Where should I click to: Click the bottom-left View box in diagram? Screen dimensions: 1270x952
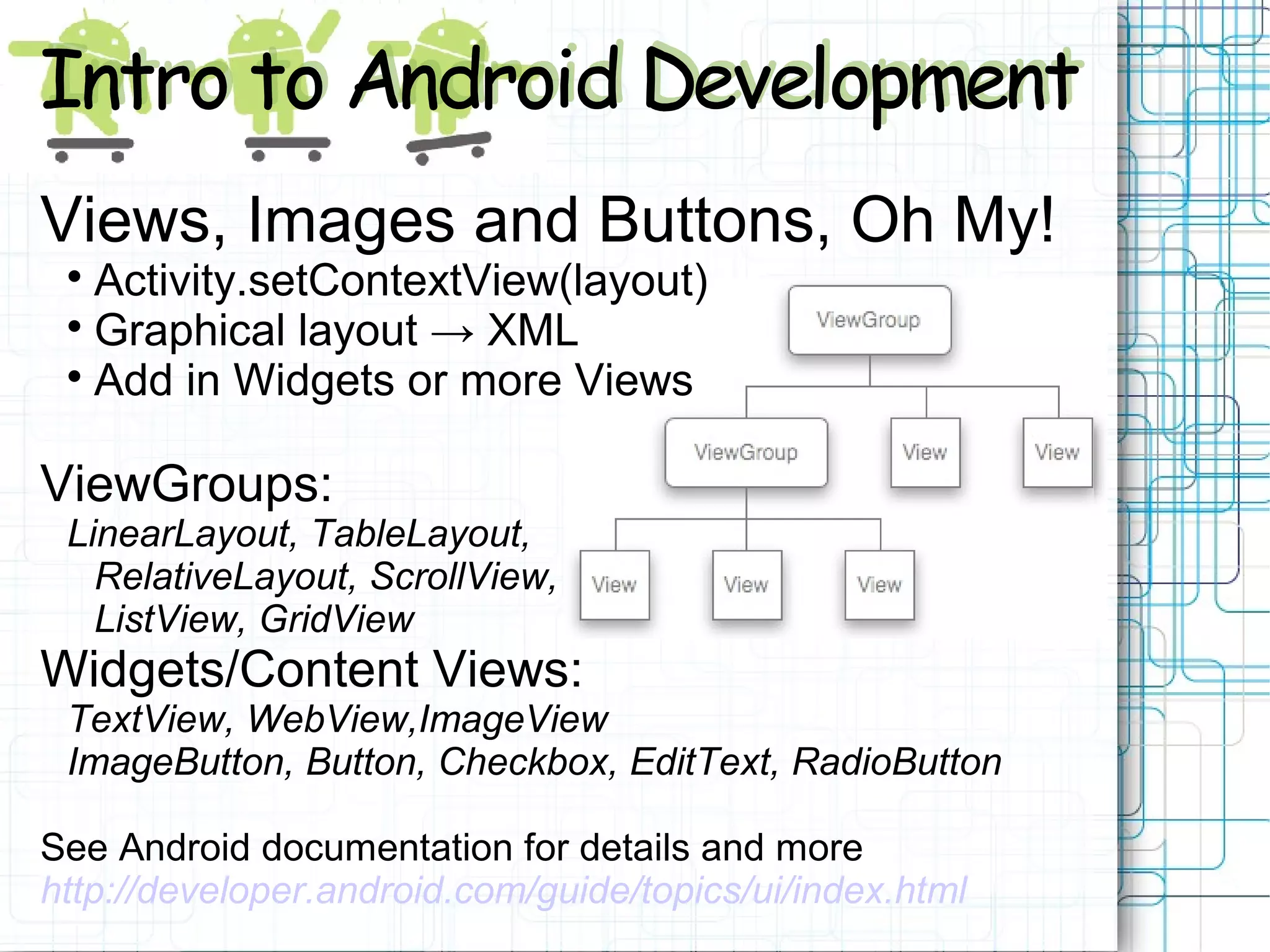pyautogui.click(x=615, y=585)
